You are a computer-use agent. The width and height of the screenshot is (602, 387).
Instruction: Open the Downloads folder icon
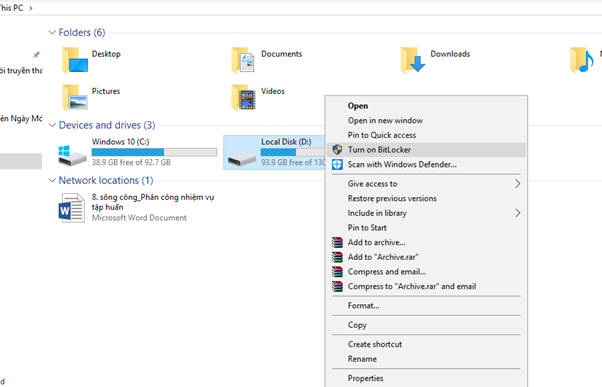tap(413, 60)
